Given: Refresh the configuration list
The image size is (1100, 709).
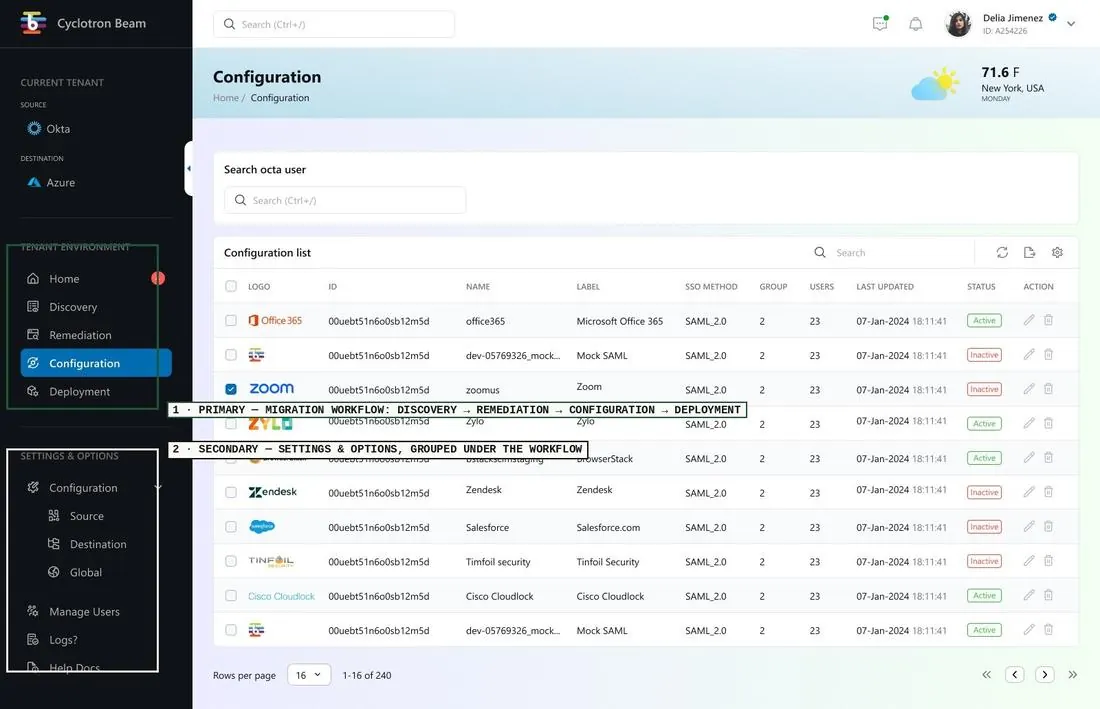Looking at the screenshot, I should pyautogui.click(x=1002, y=252).
